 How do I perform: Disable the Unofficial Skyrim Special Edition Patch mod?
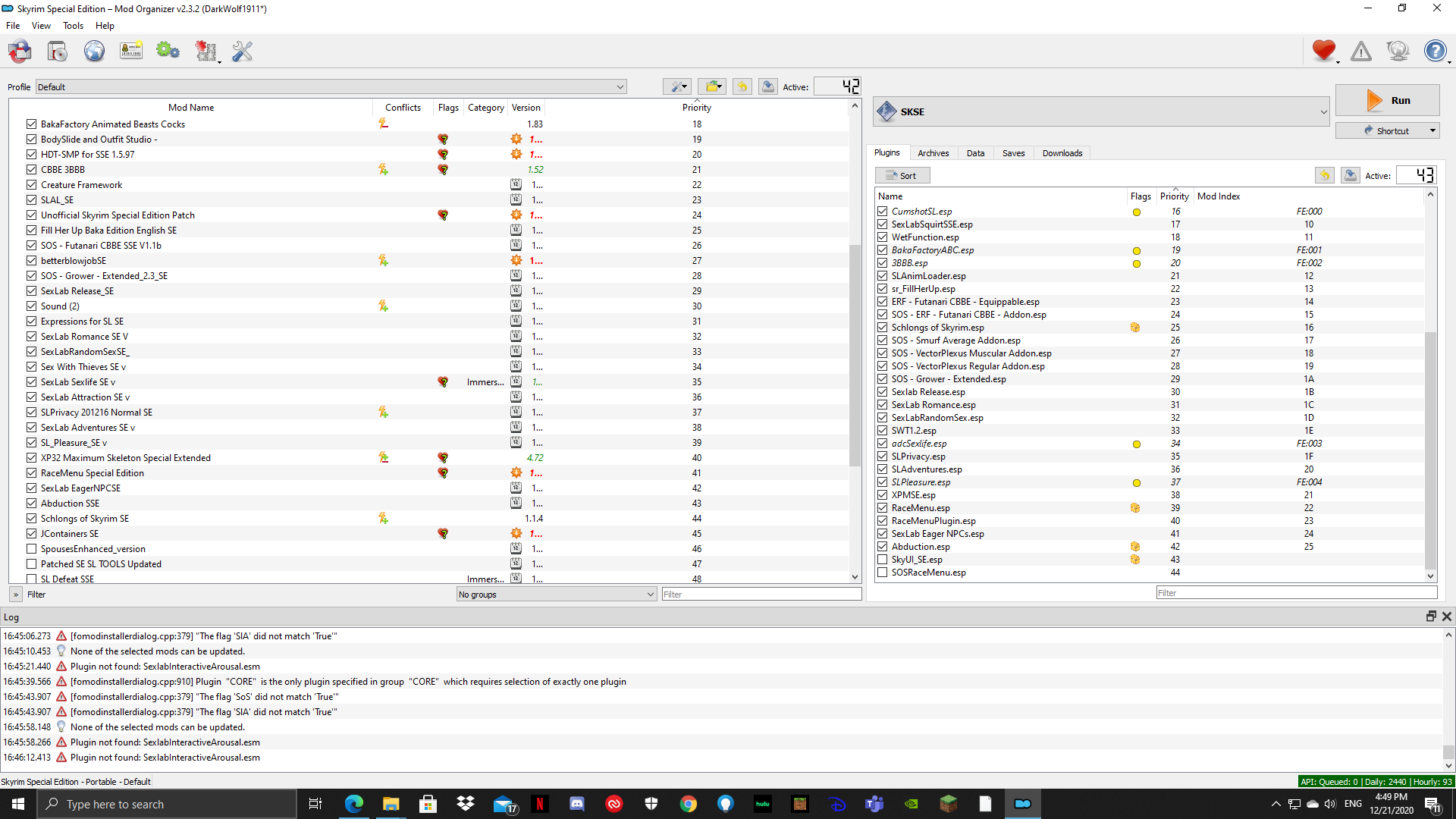point(31,215)
